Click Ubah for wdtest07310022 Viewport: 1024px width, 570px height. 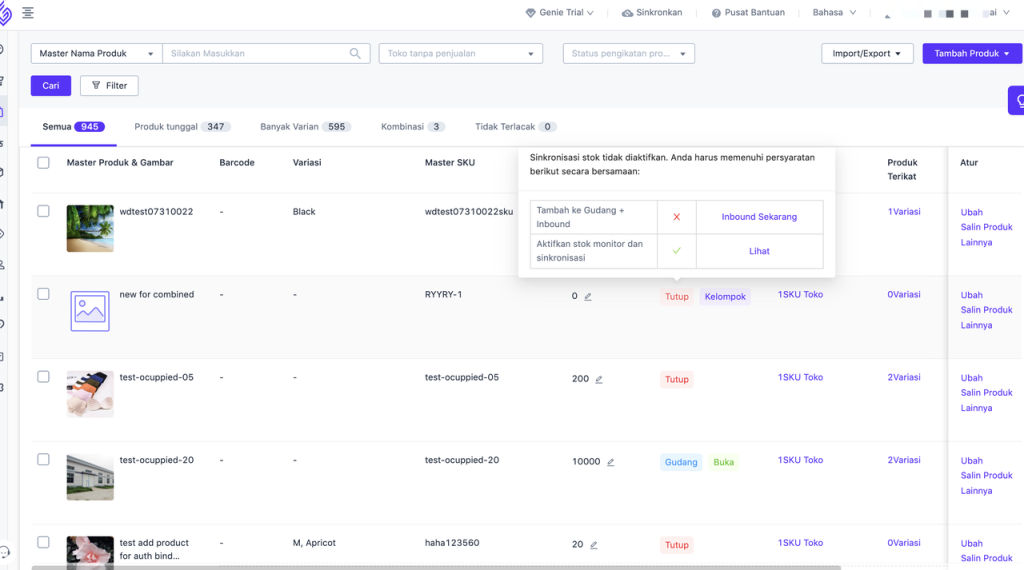[971, 212]
